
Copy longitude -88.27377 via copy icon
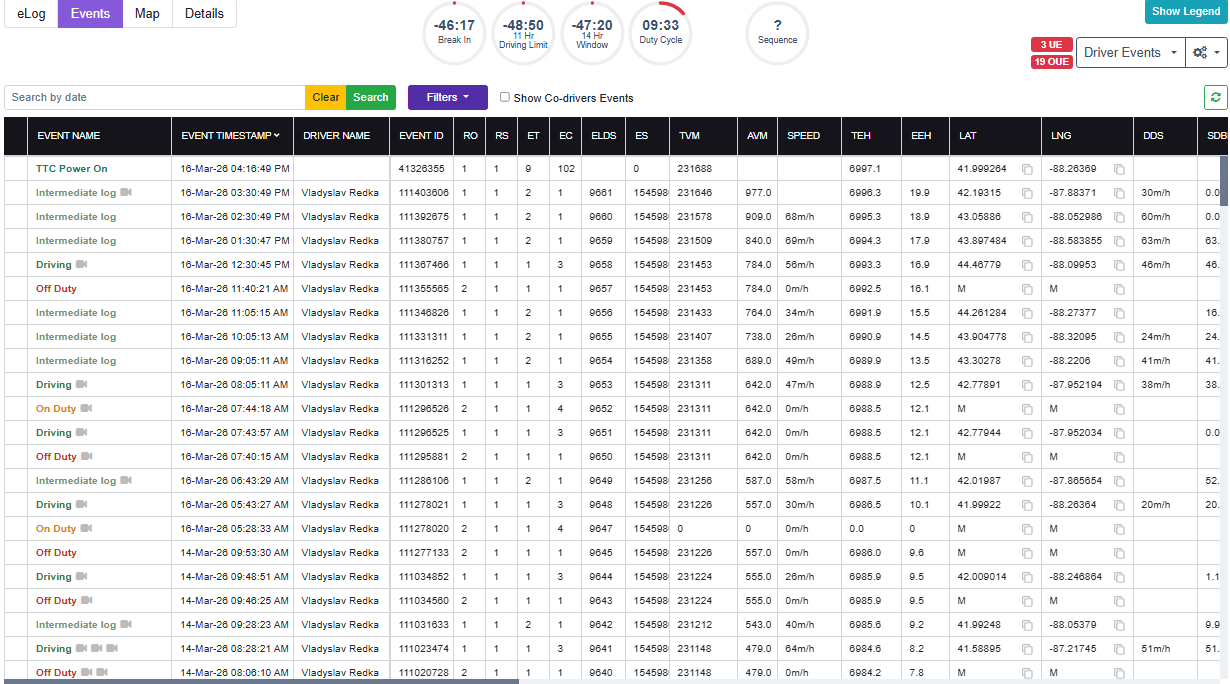[1119, 313]
